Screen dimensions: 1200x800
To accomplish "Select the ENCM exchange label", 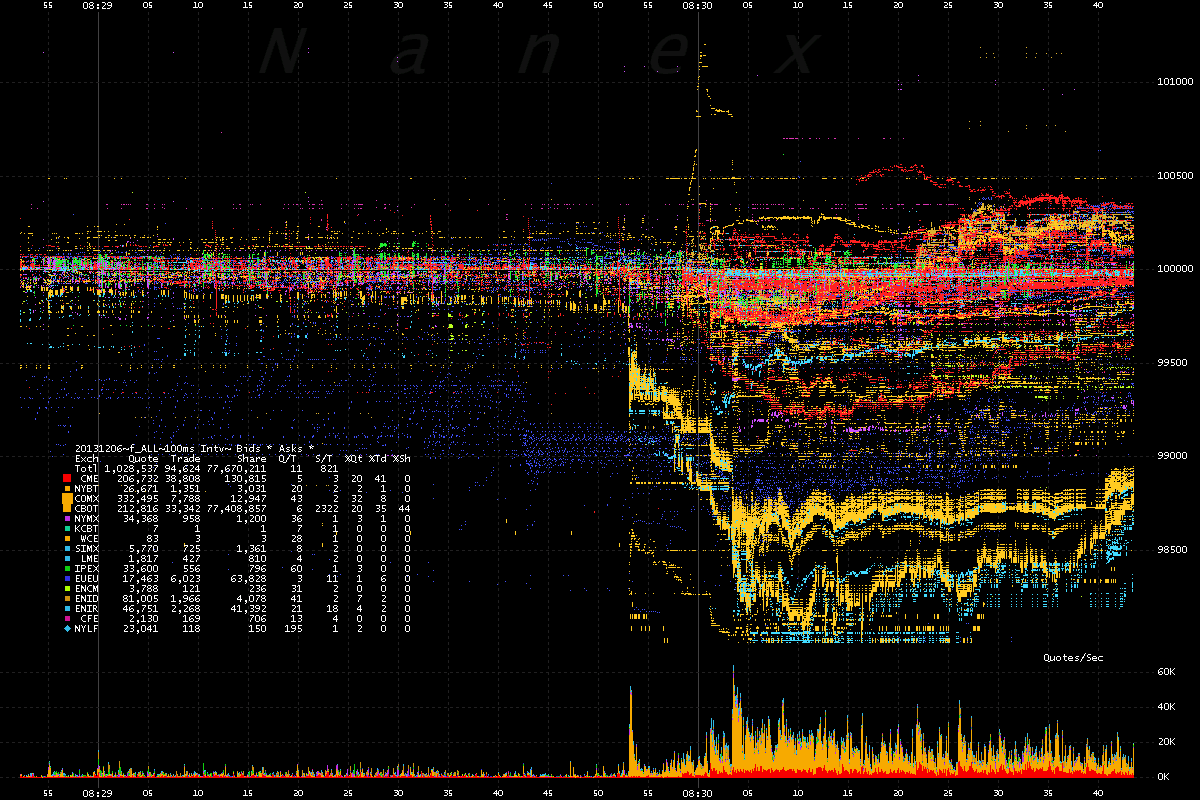I will click(x=87, y=588).
